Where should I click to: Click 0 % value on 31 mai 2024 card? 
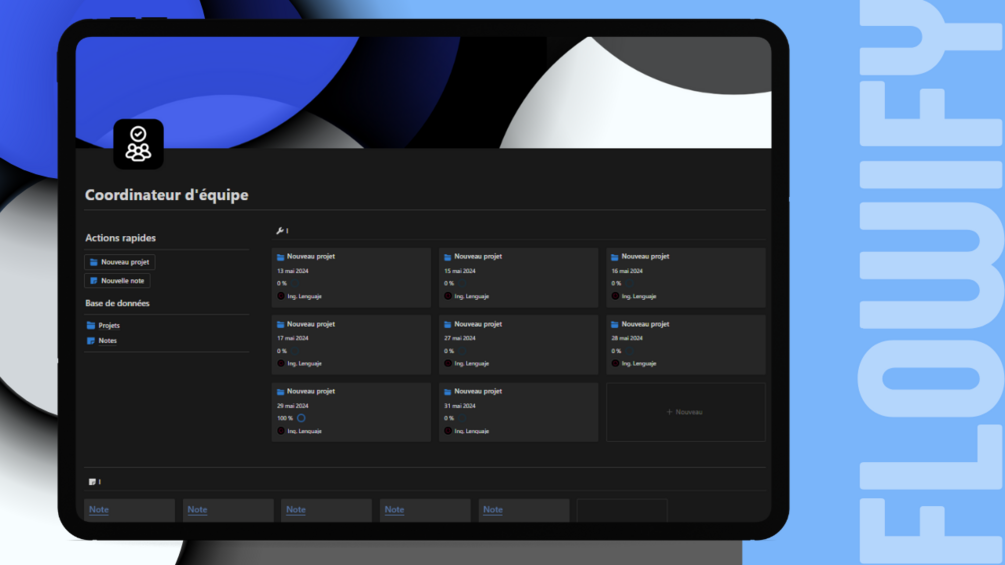449,418
